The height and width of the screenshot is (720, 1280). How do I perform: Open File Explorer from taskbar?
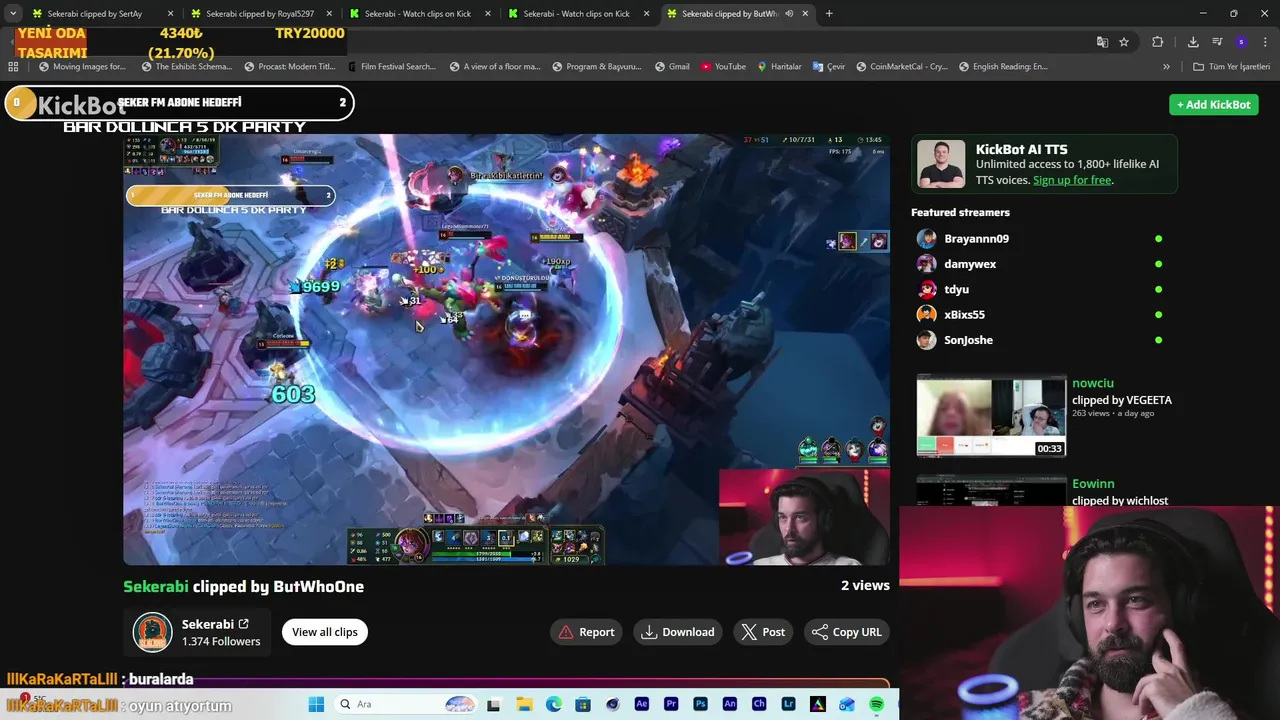point(524,704)
